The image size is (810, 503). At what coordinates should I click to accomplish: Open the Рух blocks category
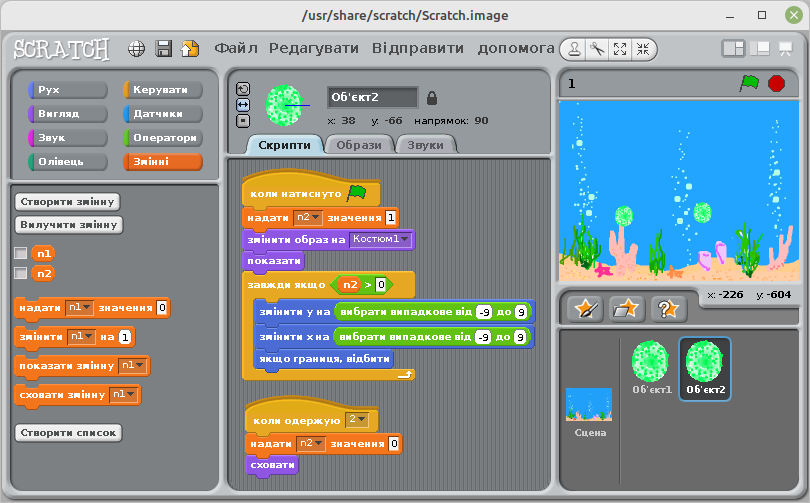pyautogui.click(x=68, y=89)
